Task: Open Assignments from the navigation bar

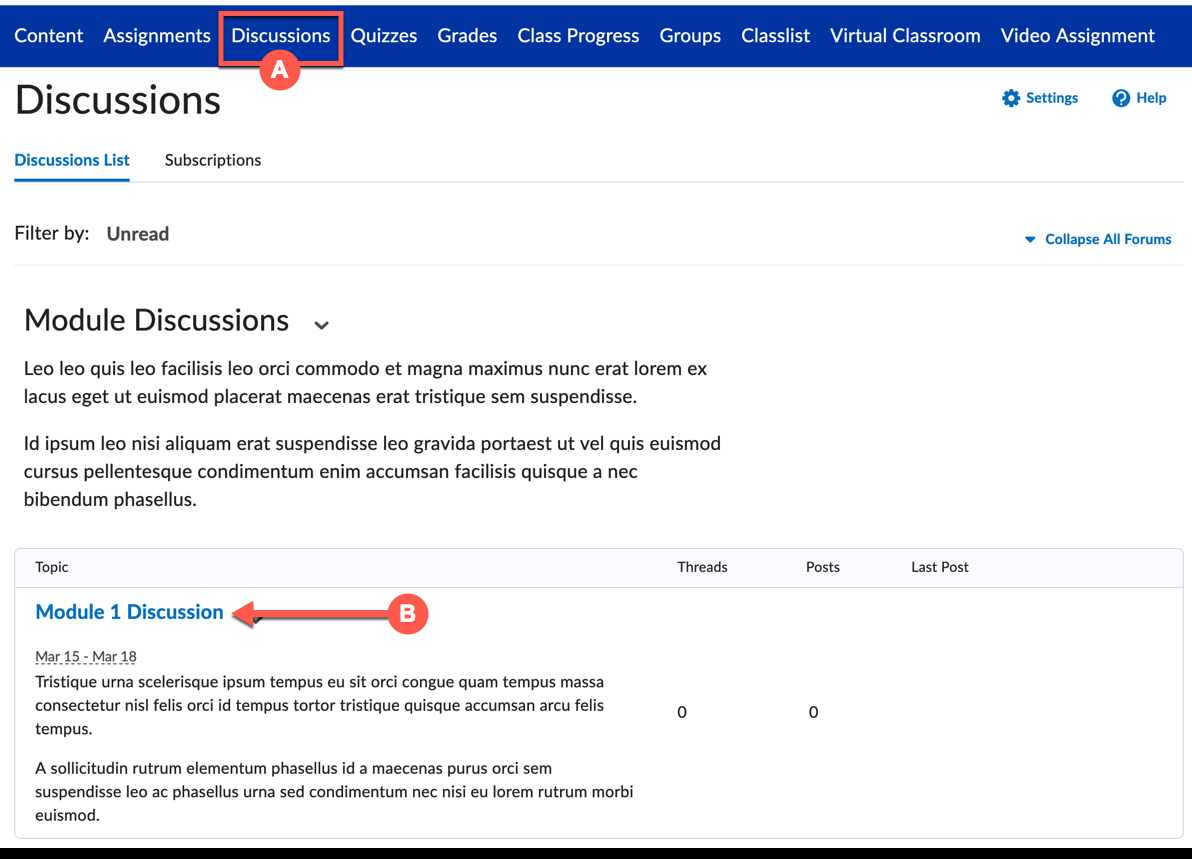Action: pos(157,36)
